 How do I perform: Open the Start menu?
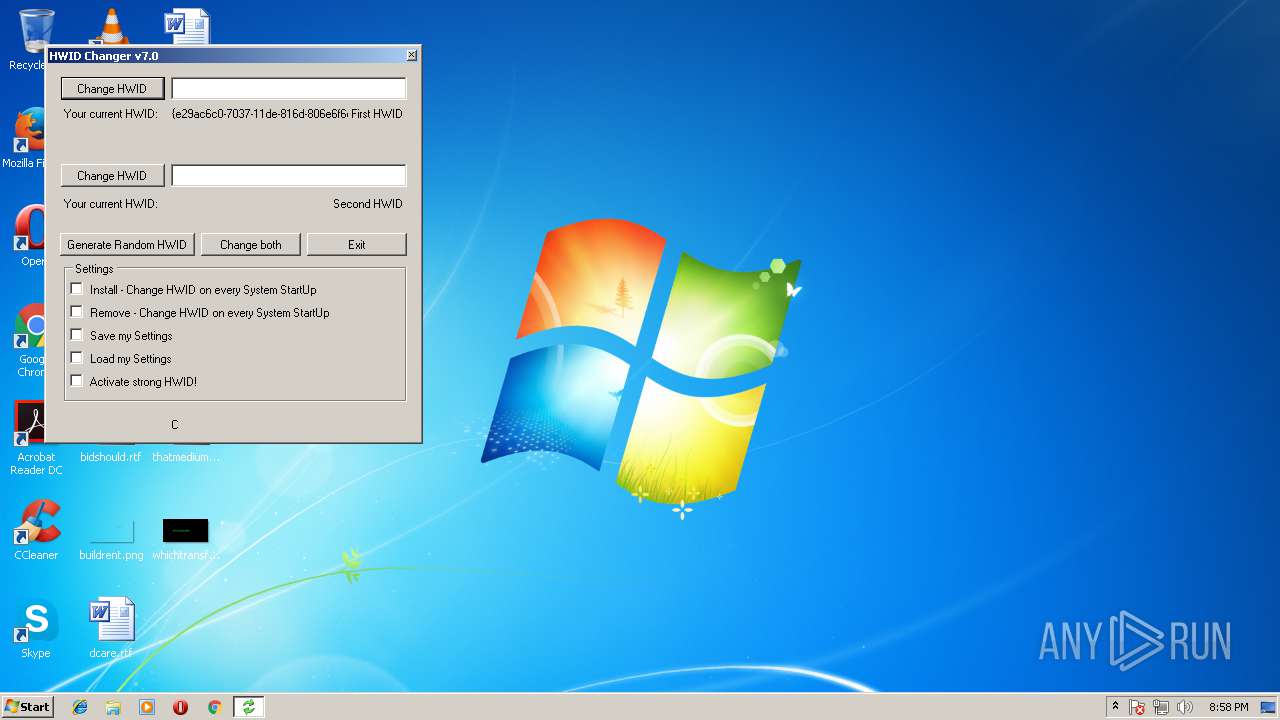coord(27,707)
